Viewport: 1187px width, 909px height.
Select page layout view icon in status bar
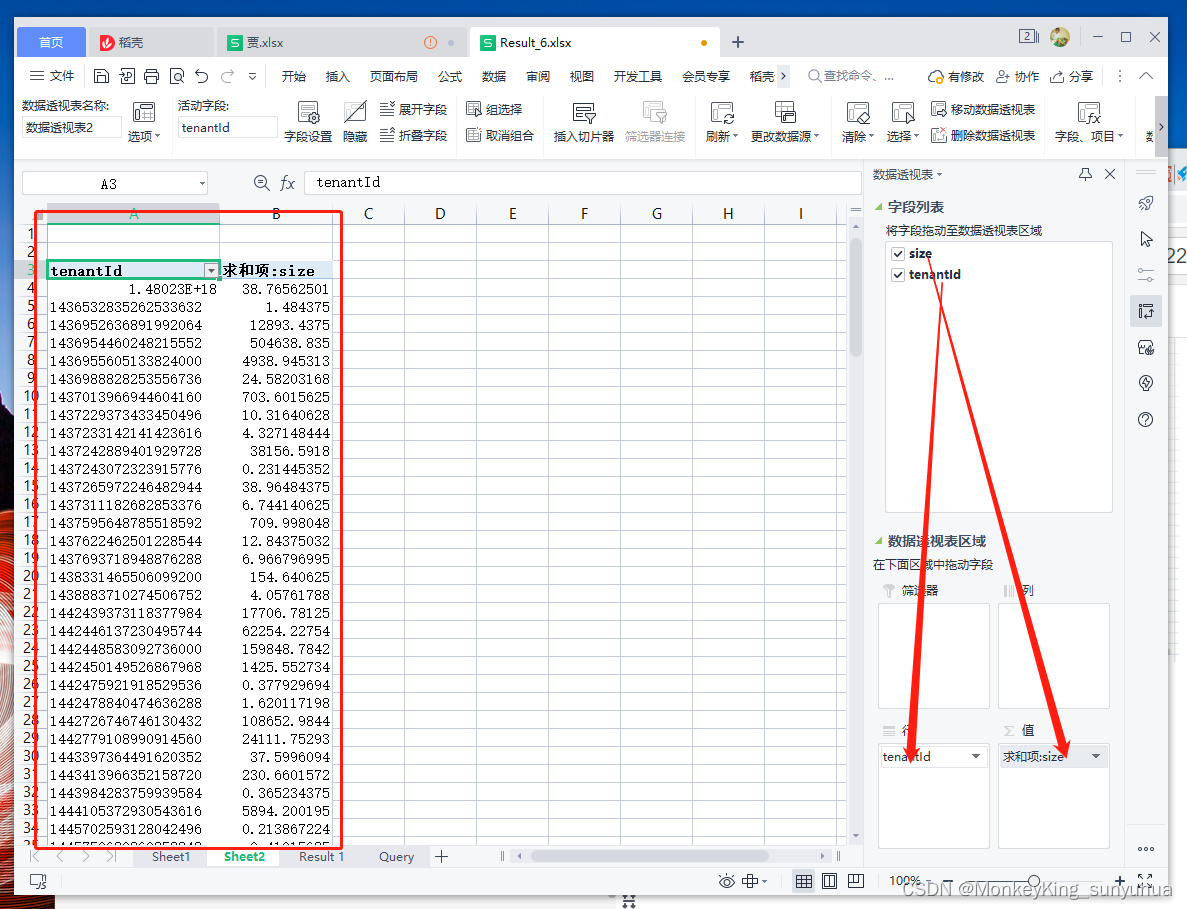click(830, 881)
